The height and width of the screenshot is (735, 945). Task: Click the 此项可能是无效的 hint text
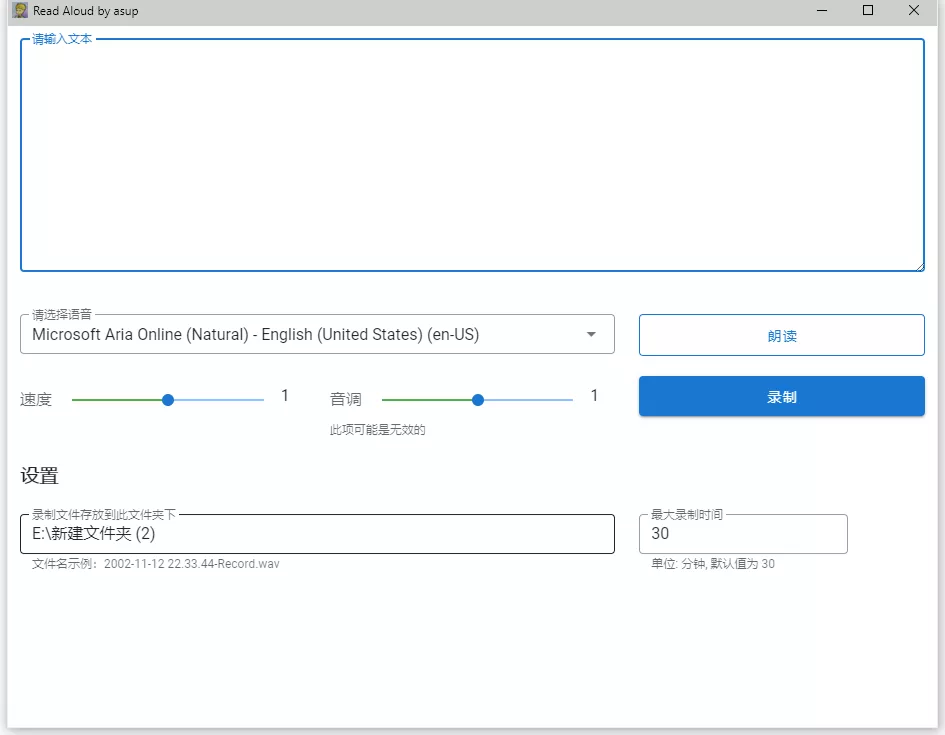[377, 430]
